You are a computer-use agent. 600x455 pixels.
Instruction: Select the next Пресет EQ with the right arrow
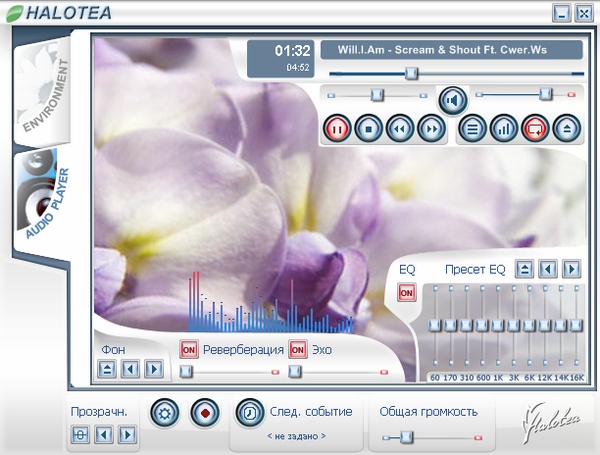(x=571, y=269)
